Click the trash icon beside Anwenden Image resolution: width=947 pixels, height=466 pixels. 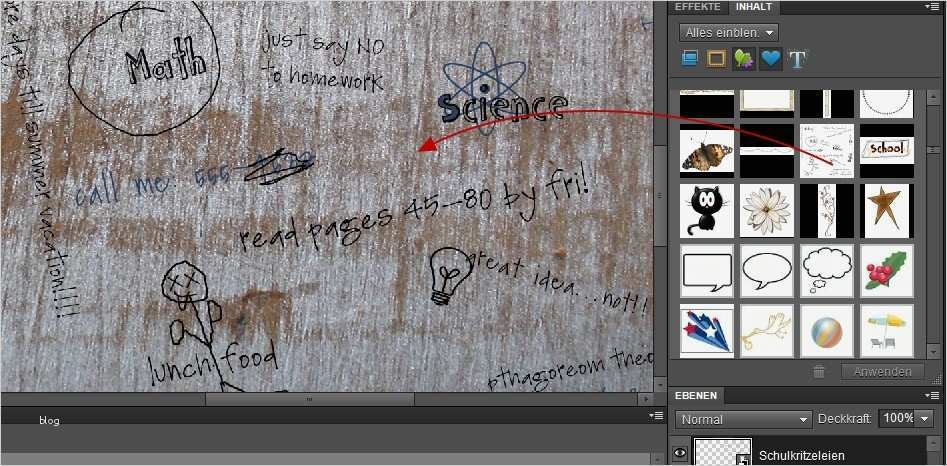(819, 372)
